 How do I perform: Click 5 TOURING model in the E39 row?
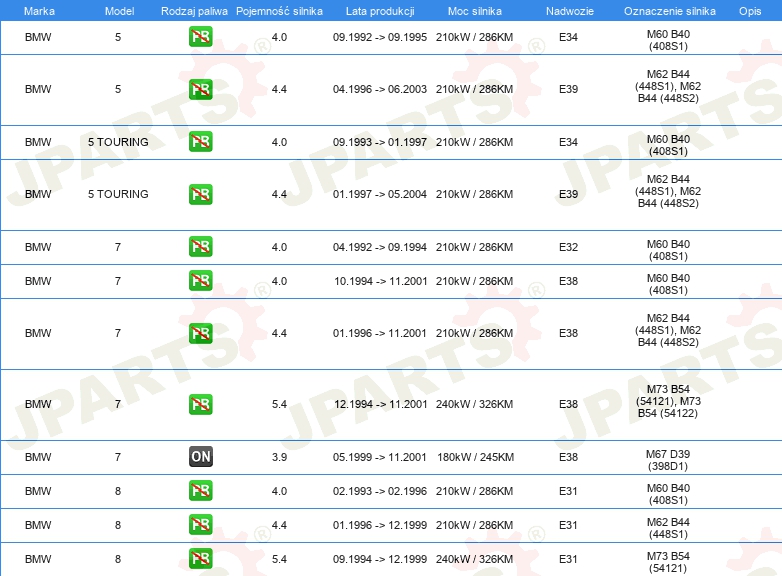click(x=118, y=194)
